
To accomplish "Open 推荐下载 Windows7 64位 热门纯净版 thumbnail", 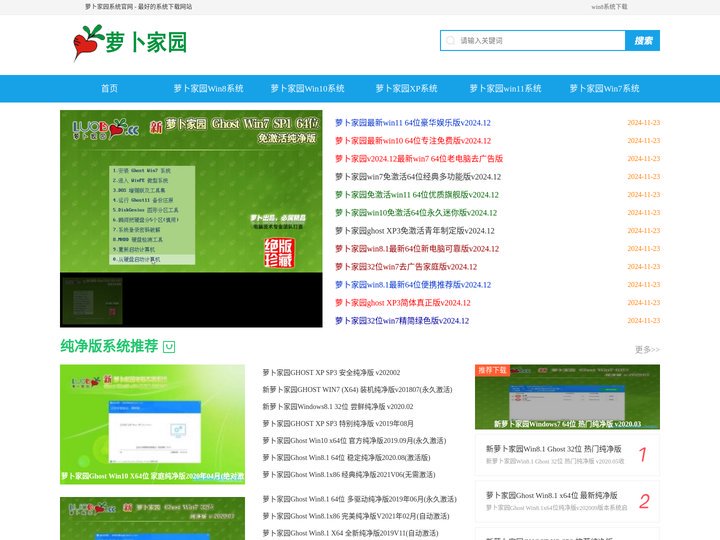I will pos(567,397).
